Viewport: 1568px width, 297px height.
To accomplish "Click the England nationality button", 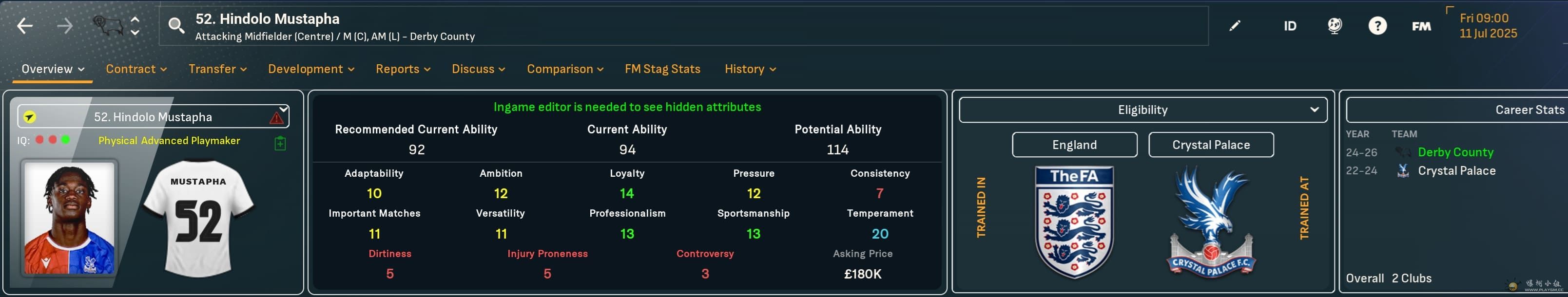I will pyautogui.click(x=1074, y=145).
